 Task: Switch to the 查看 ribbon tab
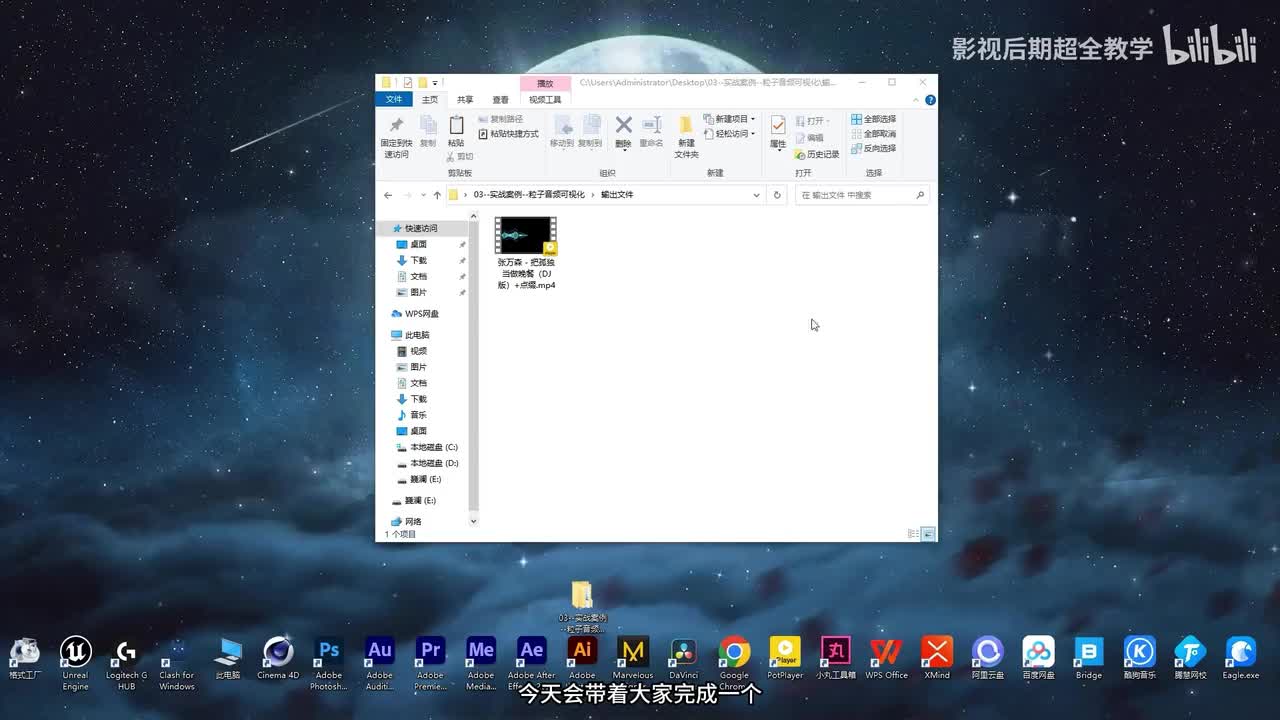[x=500, y=99]
